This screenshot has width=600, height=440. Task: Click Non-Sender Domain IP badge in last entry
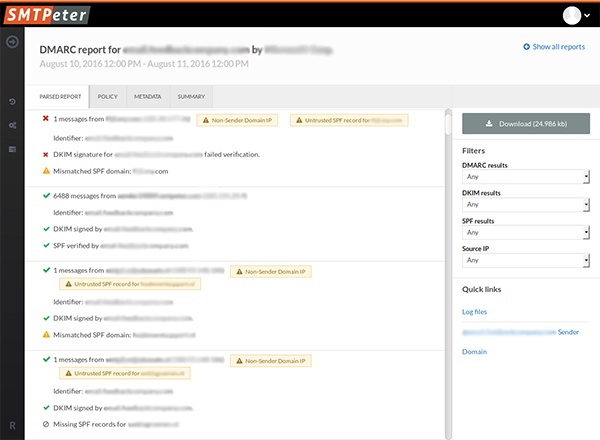point(271,361)
